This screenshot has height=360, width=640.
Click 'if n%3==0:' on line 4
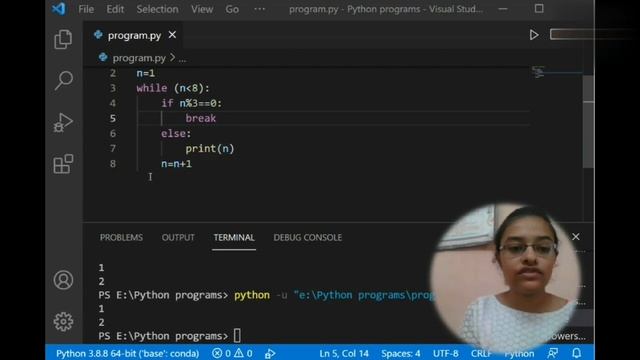191,103
